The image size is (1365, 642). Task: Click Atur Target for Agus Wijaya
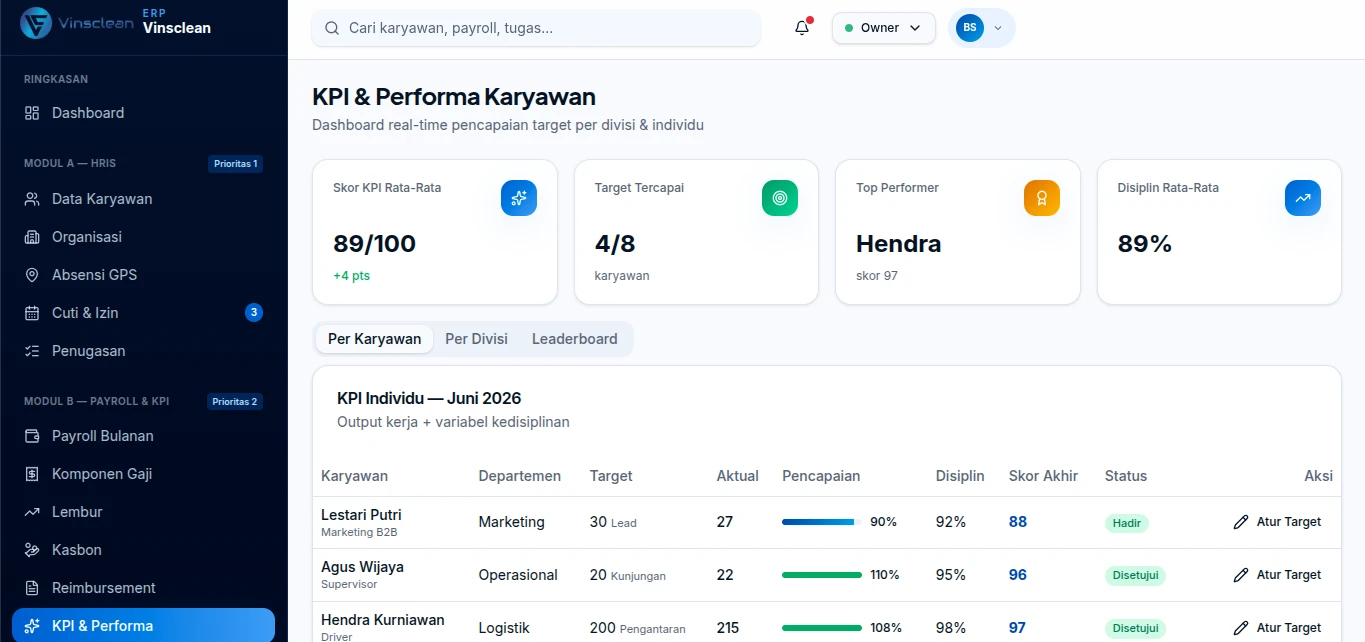[x=1277, y=575]
